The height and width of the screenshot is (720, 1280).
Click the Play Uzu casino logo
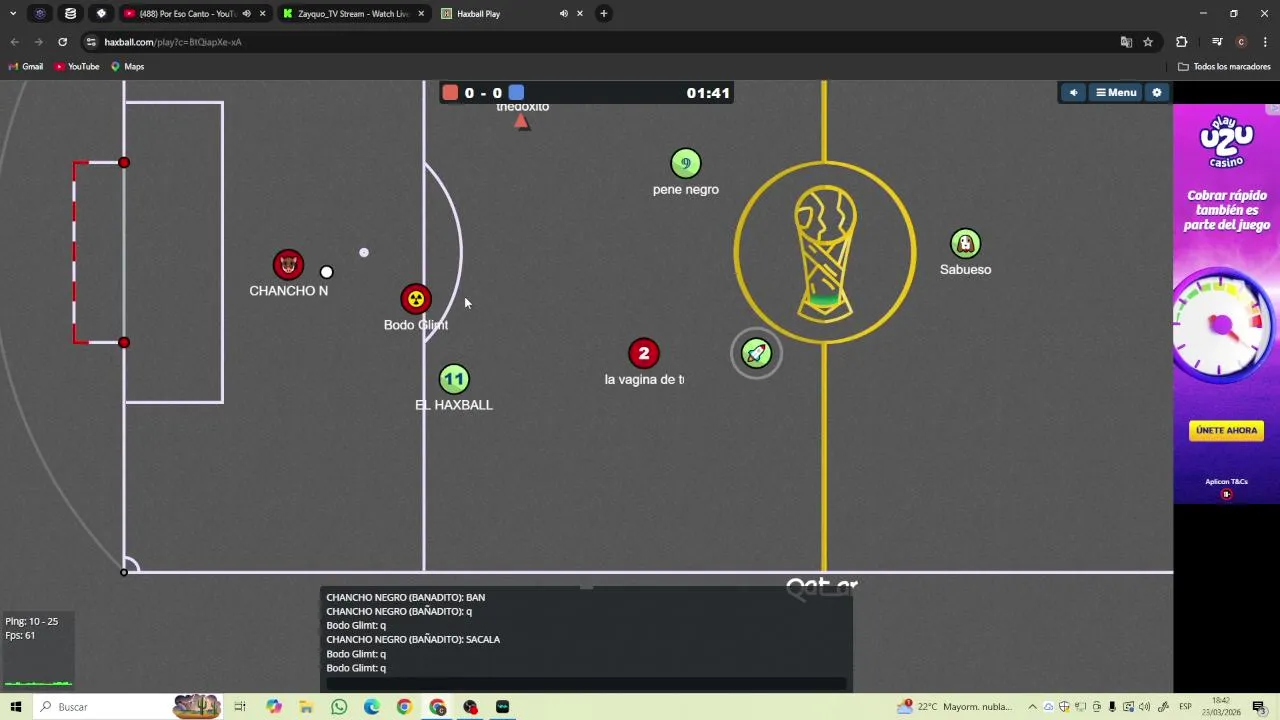point(1226,142)
